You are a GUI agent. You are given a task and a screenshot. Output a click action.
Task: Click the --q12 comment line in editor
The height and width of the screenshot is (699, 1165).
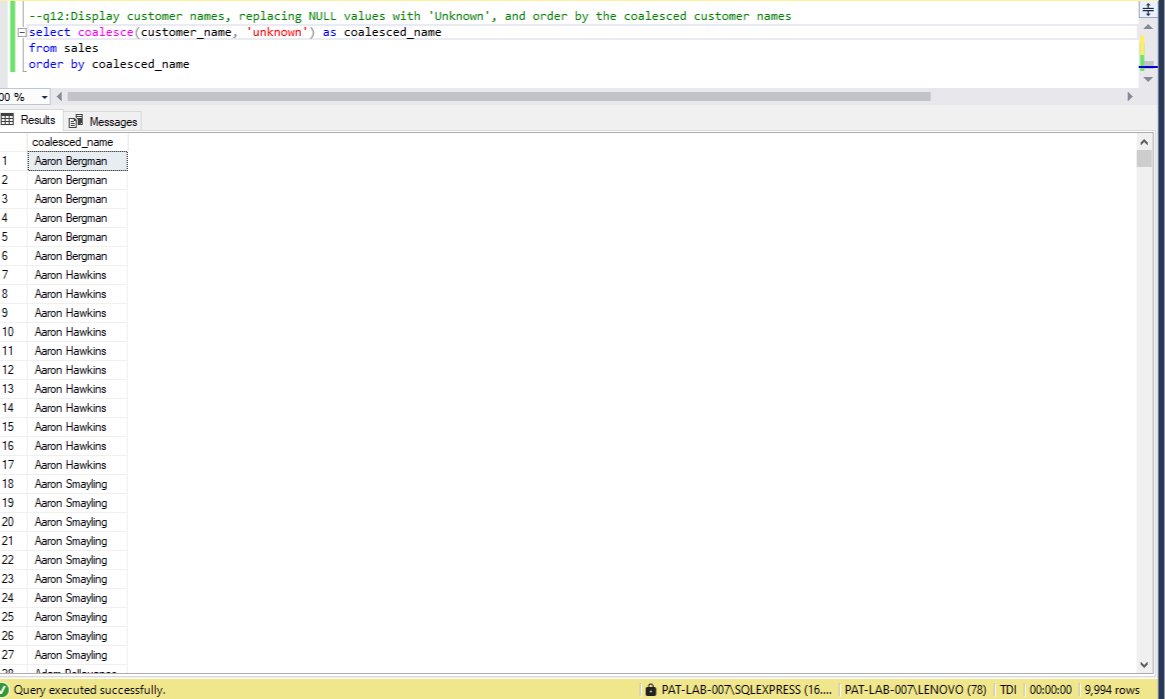pyautogui.click(x=410, y=16)
